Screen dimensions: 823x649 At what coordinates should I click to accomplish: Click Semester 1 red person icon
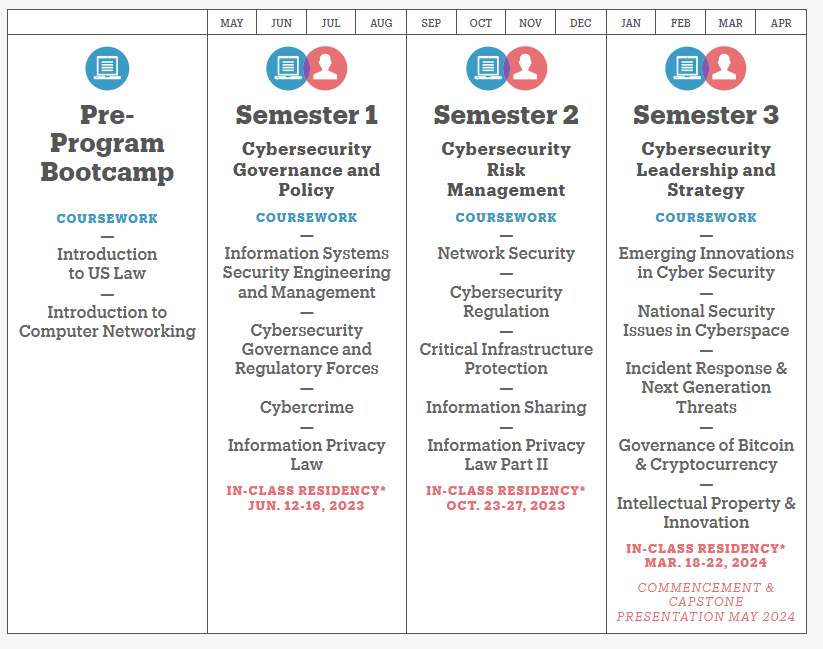pos(328,68)
